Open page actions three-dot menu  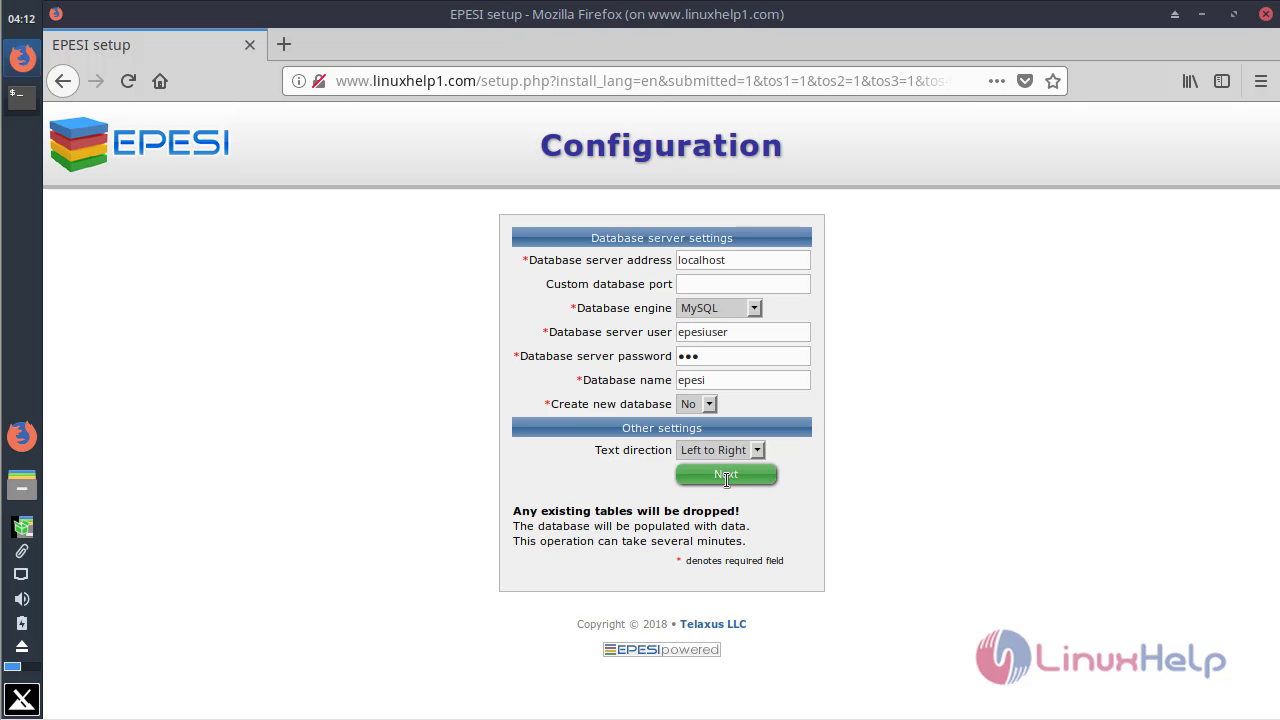[x=997, y=81]
